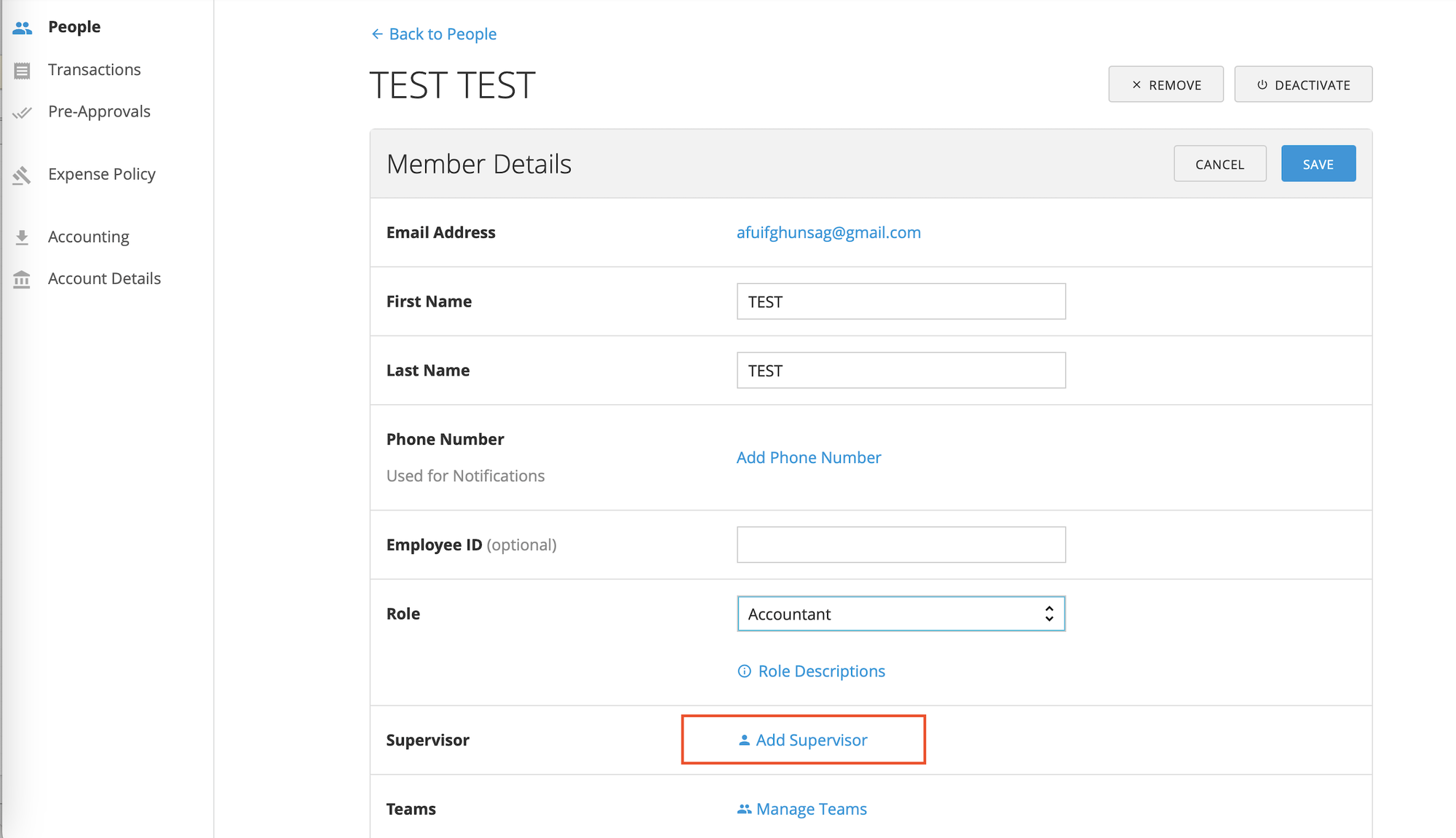Open Manage Teams
The width and height of the screenshot is (1456, 838).
click(810, 808)
